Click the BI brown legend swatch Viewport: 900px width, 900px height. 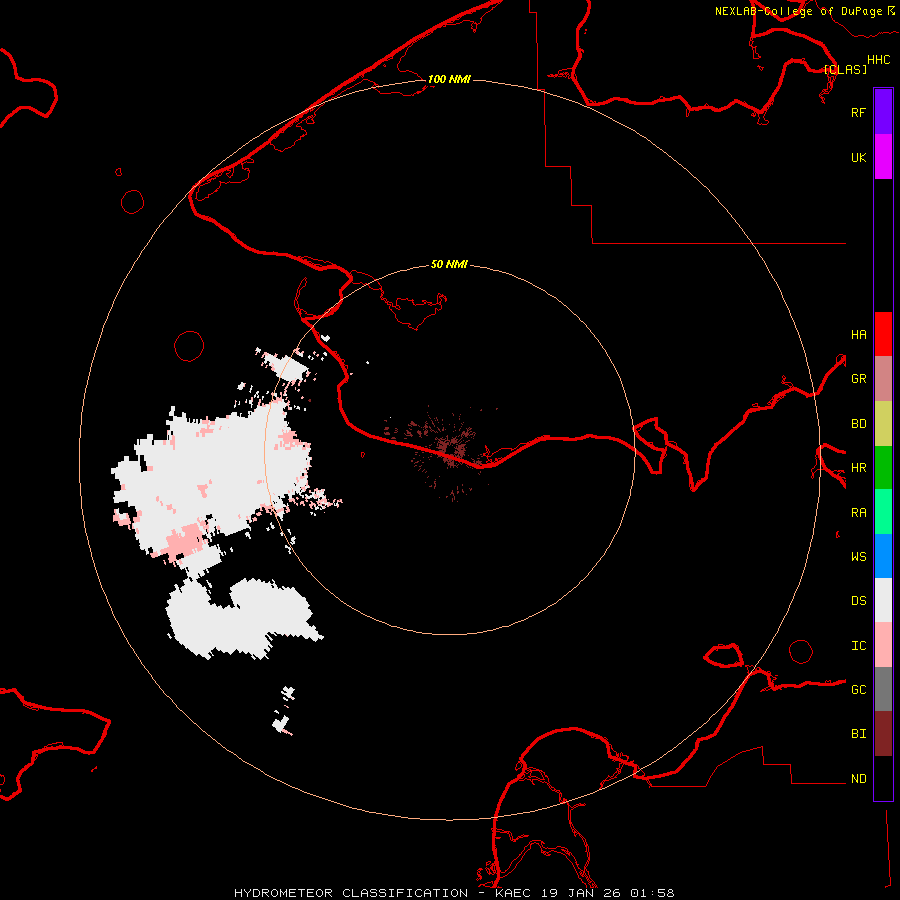click(x=883, y=734)
